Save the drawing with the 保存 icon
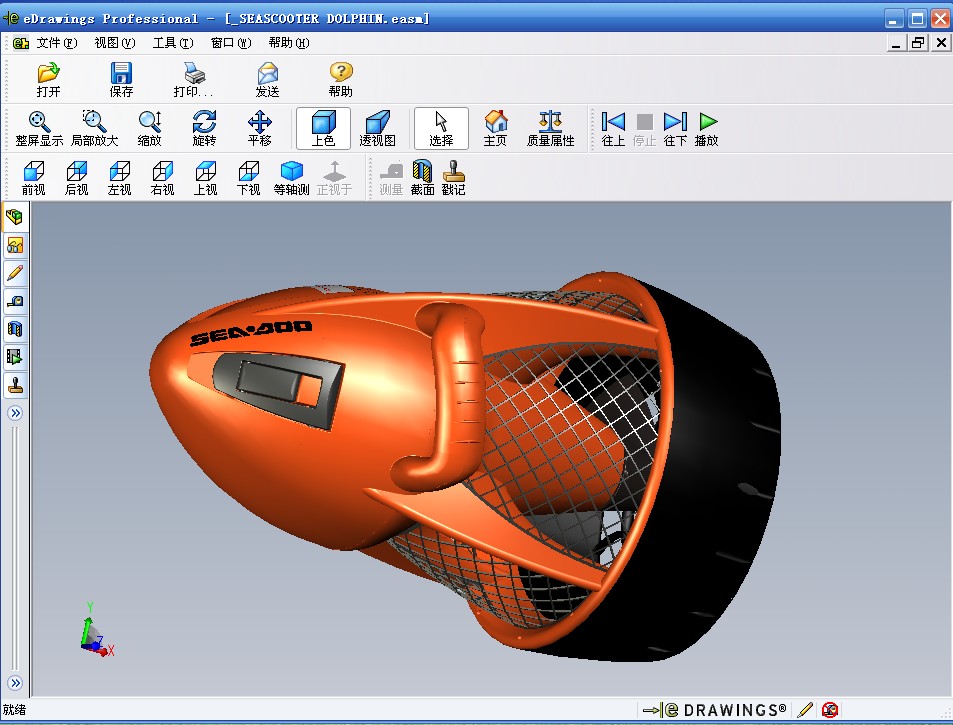This screenshot has width=953, height=725. point(121,80)
